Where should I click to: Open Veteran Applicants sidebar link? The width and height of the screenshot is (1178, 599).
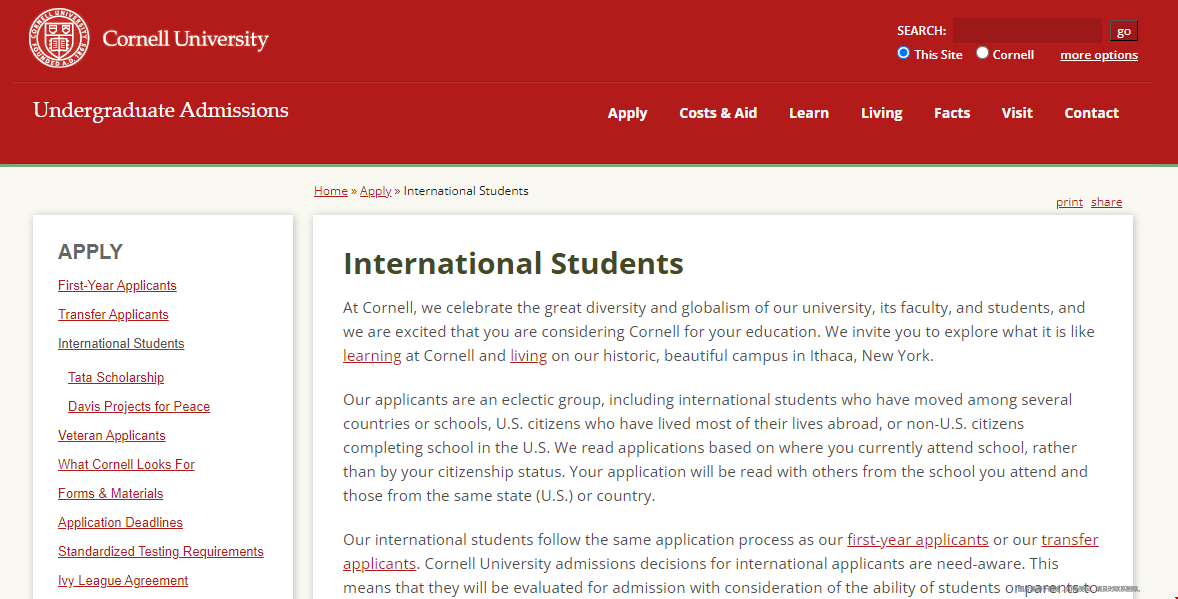(112, 435)
